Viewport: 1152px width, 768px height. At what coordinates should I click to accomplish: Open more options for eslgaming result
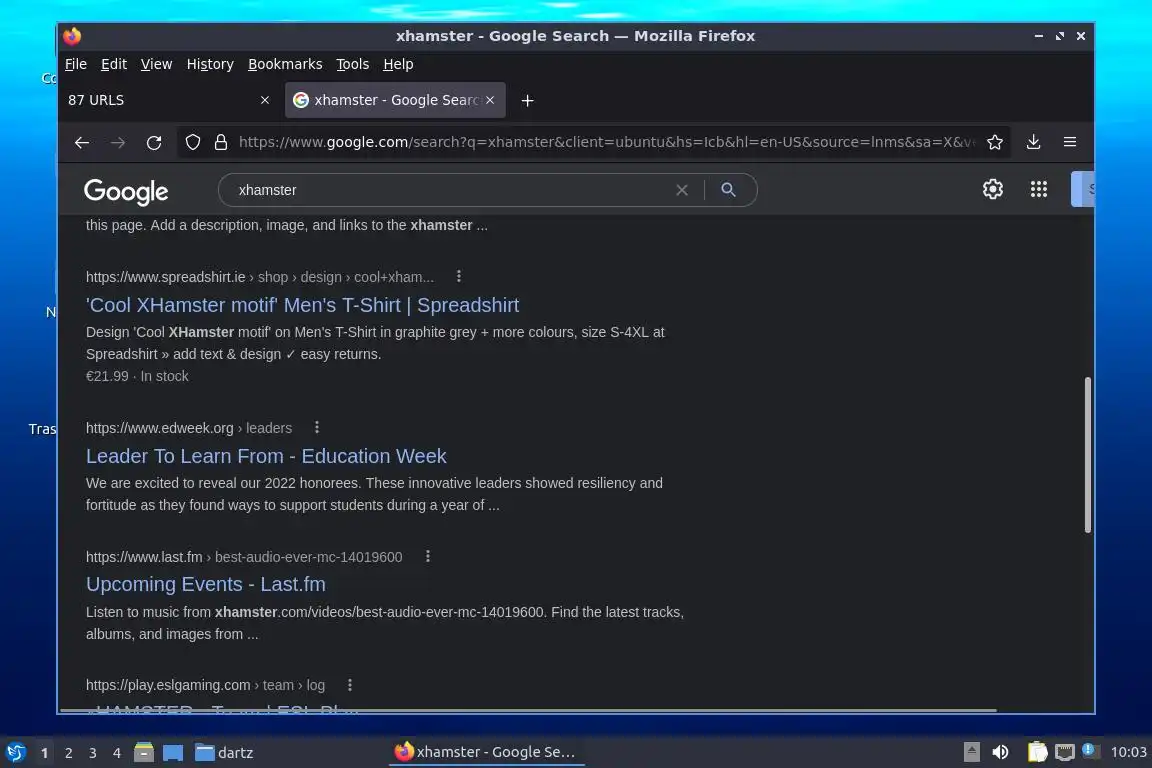pyautogui.click(x=350, y=685)
